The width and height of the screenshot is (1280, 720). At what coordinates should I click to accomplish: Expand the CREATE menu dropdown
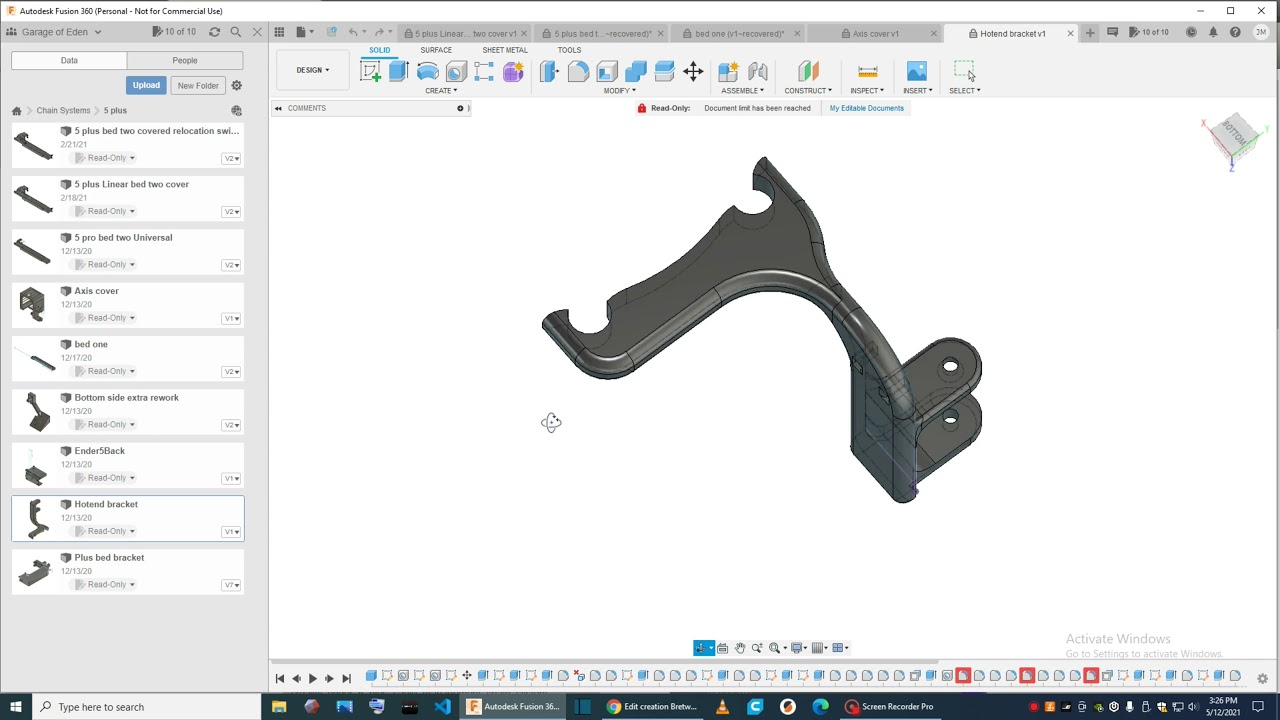point(441,91)
